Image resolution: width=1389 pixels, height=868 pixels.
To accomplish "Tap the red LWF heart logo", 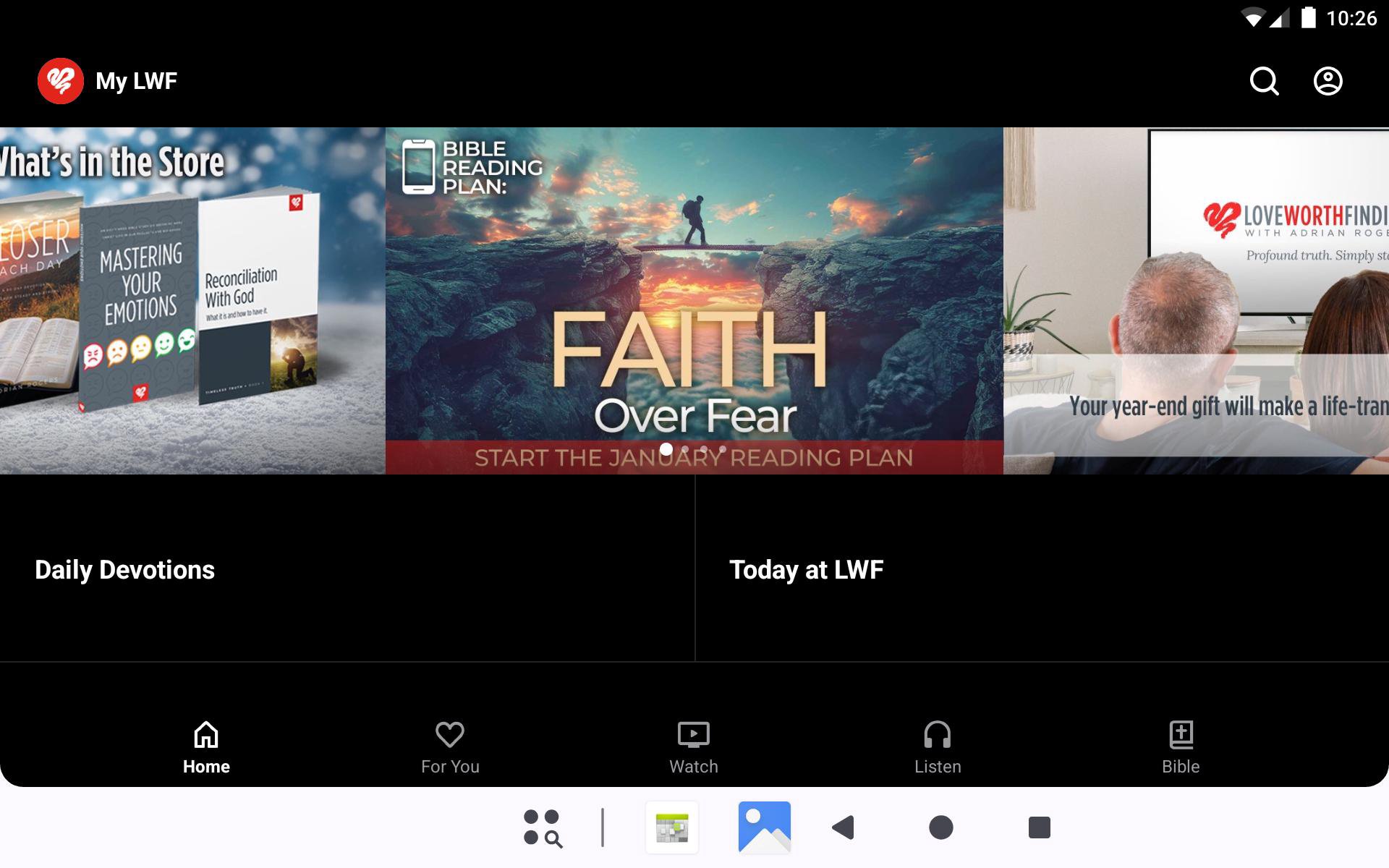I will 61,81.
